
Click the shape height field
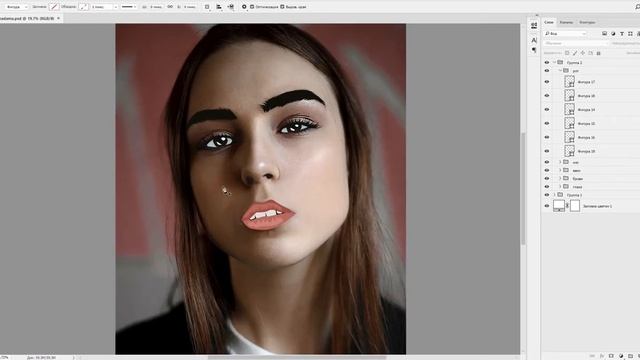[x=189, y=7]
